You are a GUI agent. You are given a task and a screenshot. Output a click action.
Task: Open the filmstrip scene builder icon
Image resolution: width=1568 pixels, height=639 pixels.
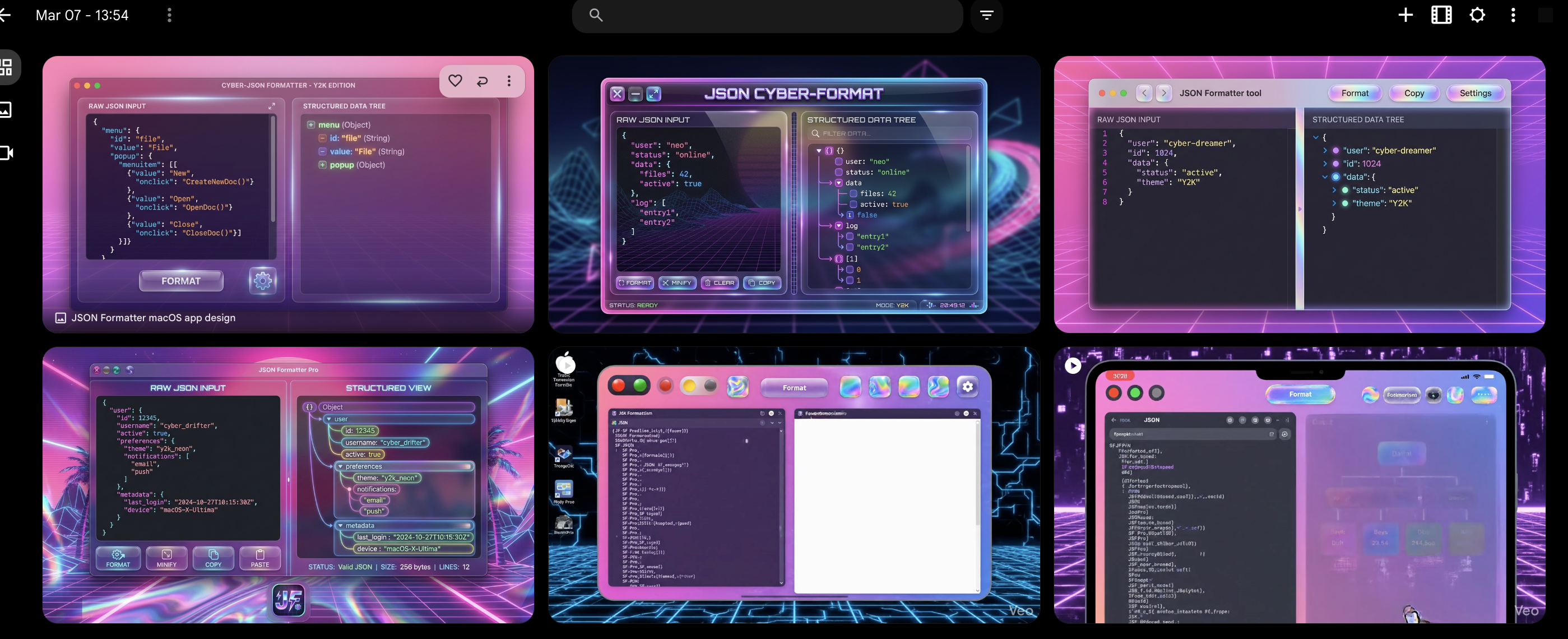(1441, 15)
